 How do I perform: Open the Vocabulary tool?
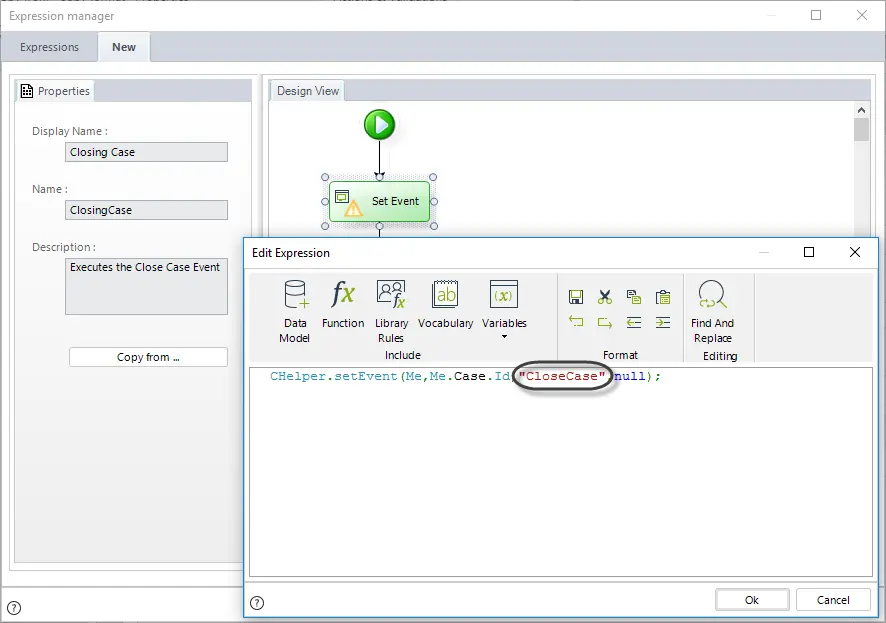click(x=445, y=304)
